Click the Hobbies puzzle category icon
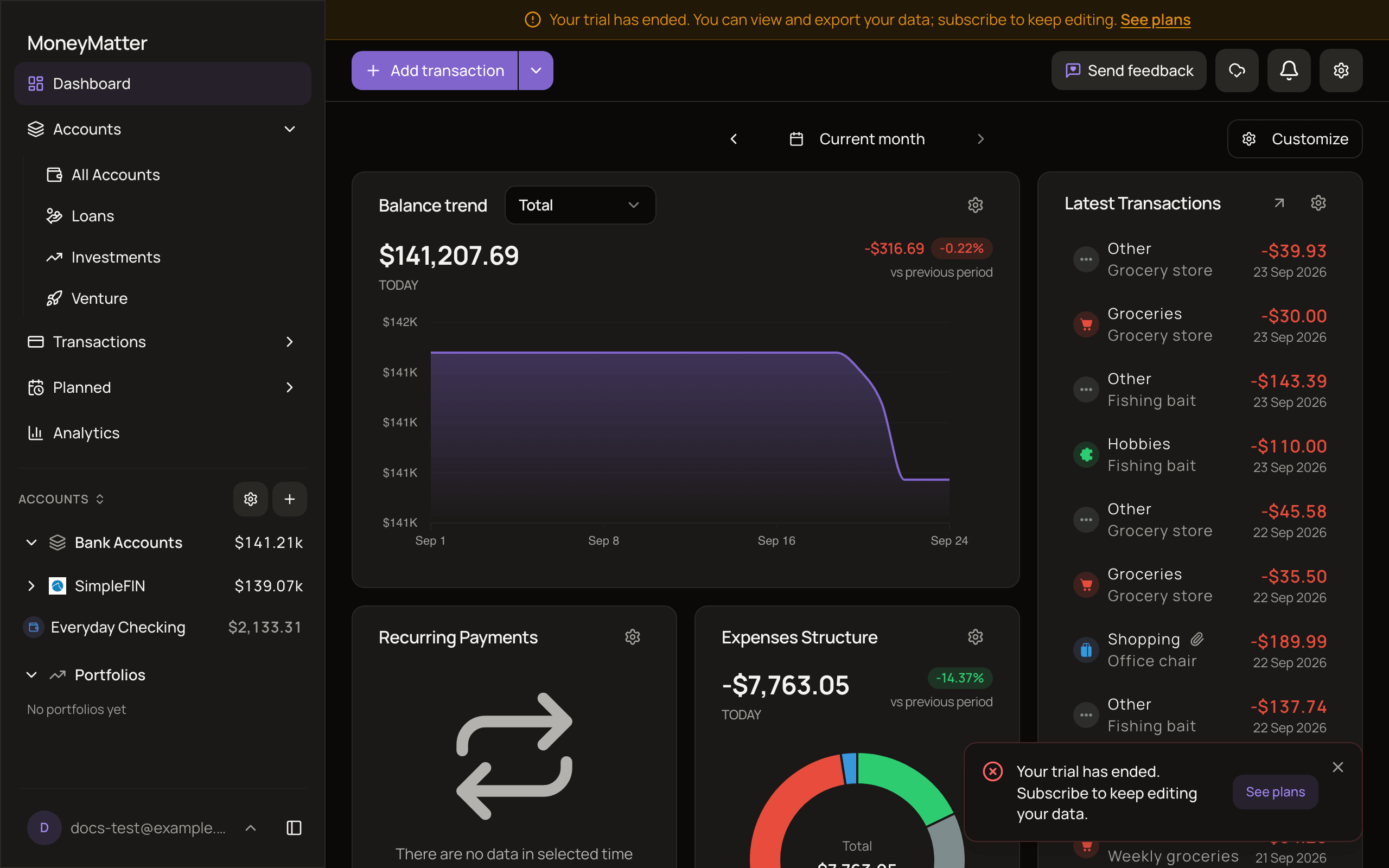Viewport: 1389px width, 868px height. click(1086, 455)
